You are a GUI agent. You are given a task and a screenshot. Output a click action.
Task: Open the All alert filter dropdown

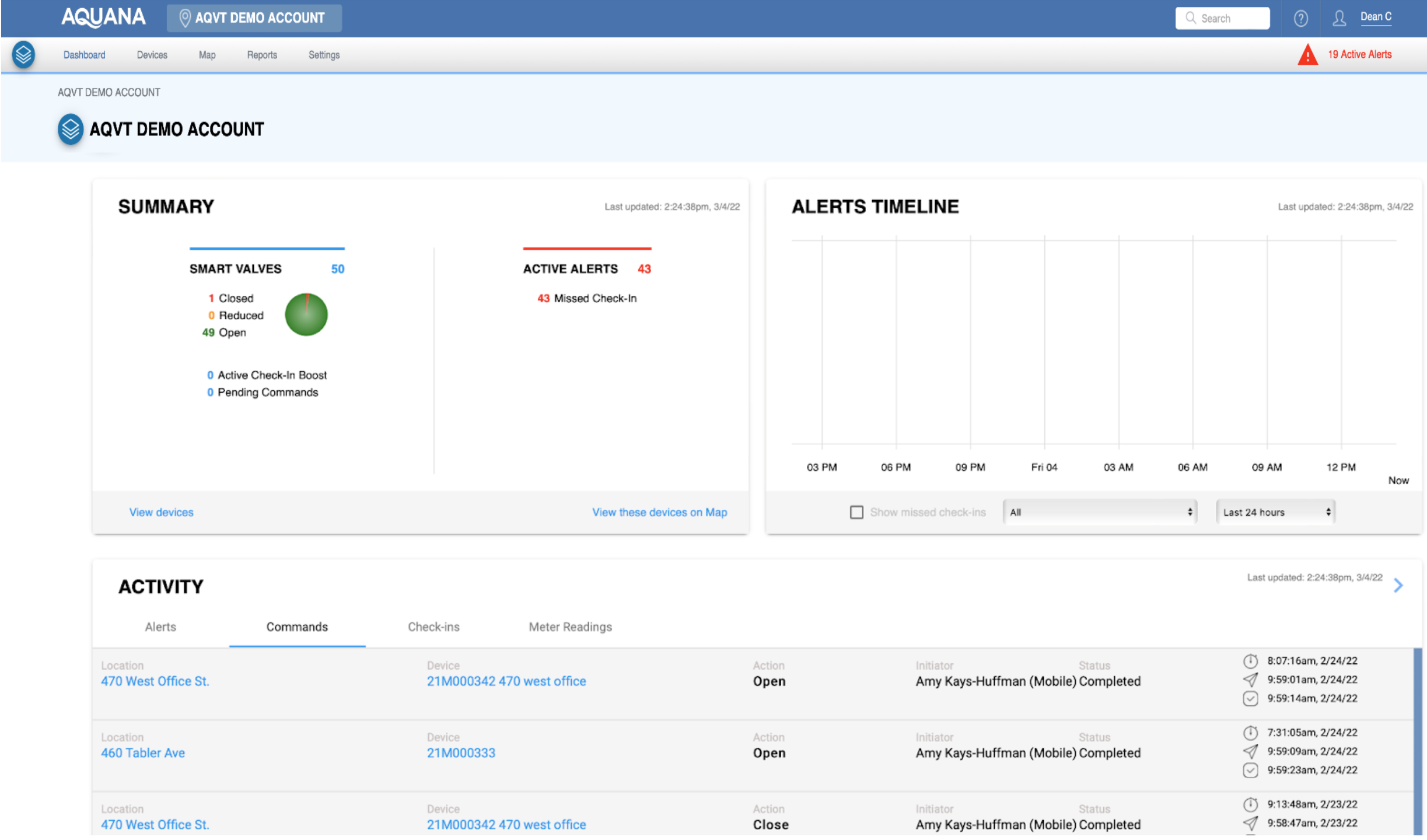[x=1100, y=512]
